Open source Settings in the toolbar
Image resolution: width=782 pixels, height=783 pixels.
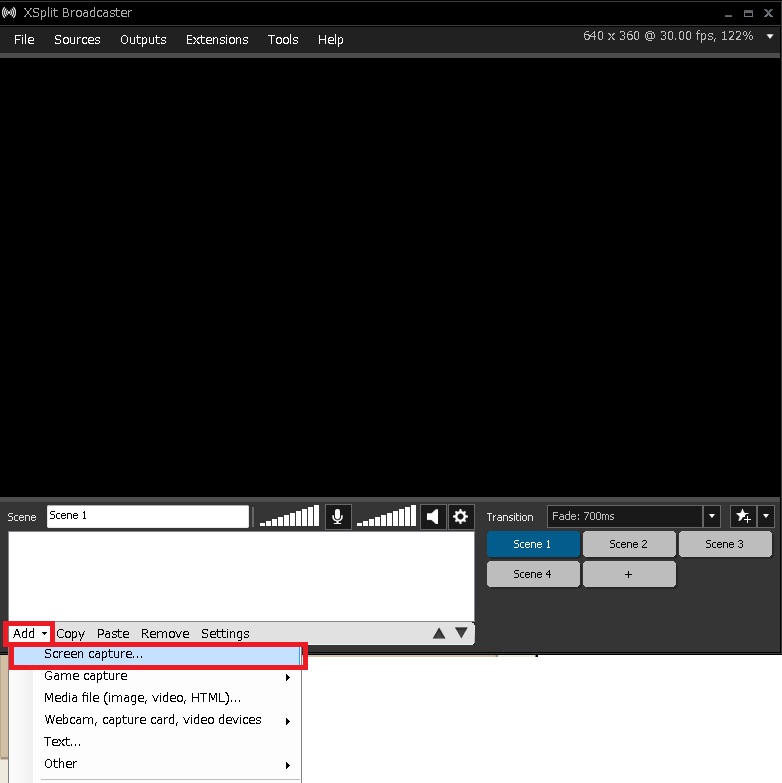pyautogui.click(x=225, y=634)
